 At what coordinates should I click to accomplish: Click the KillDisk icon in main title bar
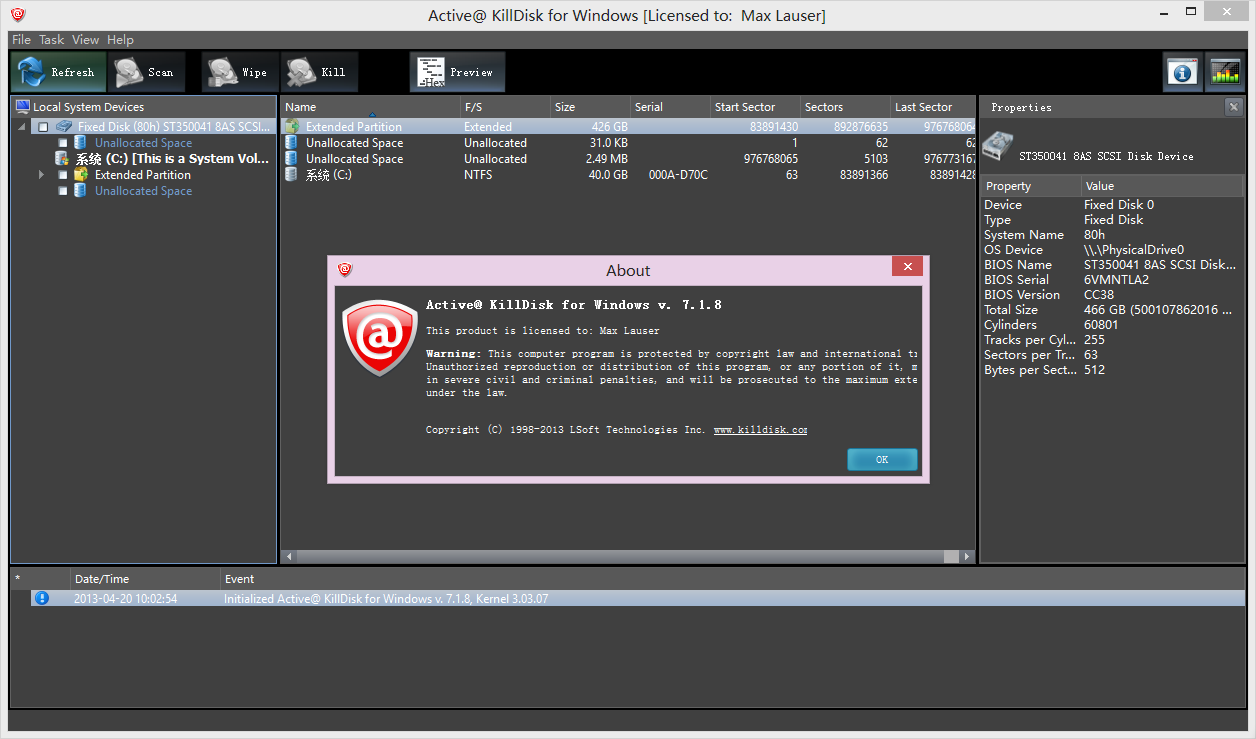pyautogui.click(x=17, y=15)
